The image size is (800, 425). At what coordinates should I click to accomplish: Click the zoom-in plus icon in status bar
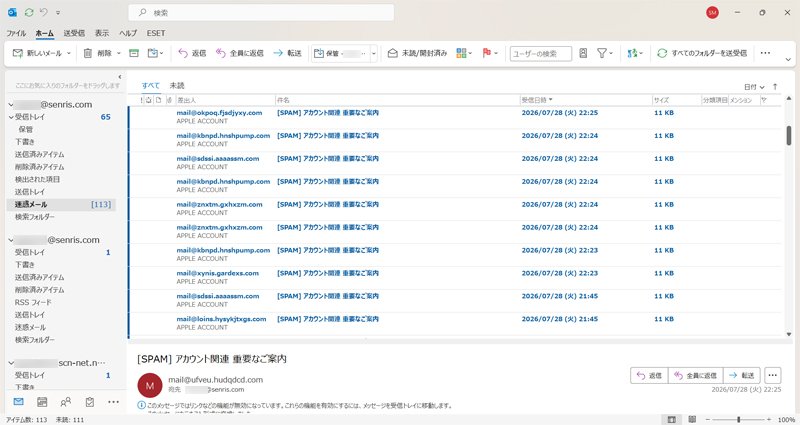(x=769, y=419)
